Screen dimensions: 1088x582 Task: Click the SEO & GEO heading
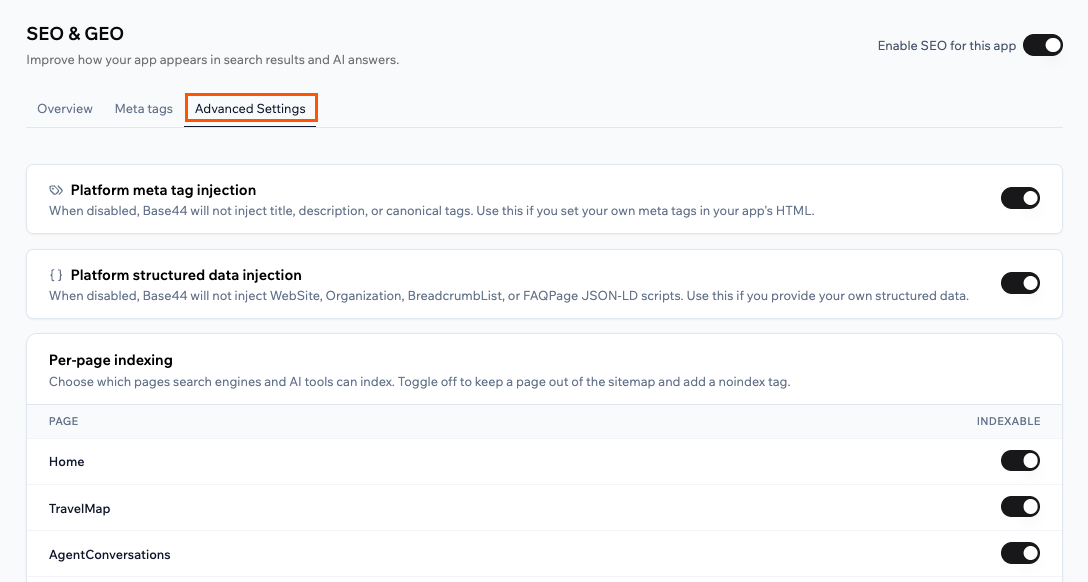click(x=75, y=33)
